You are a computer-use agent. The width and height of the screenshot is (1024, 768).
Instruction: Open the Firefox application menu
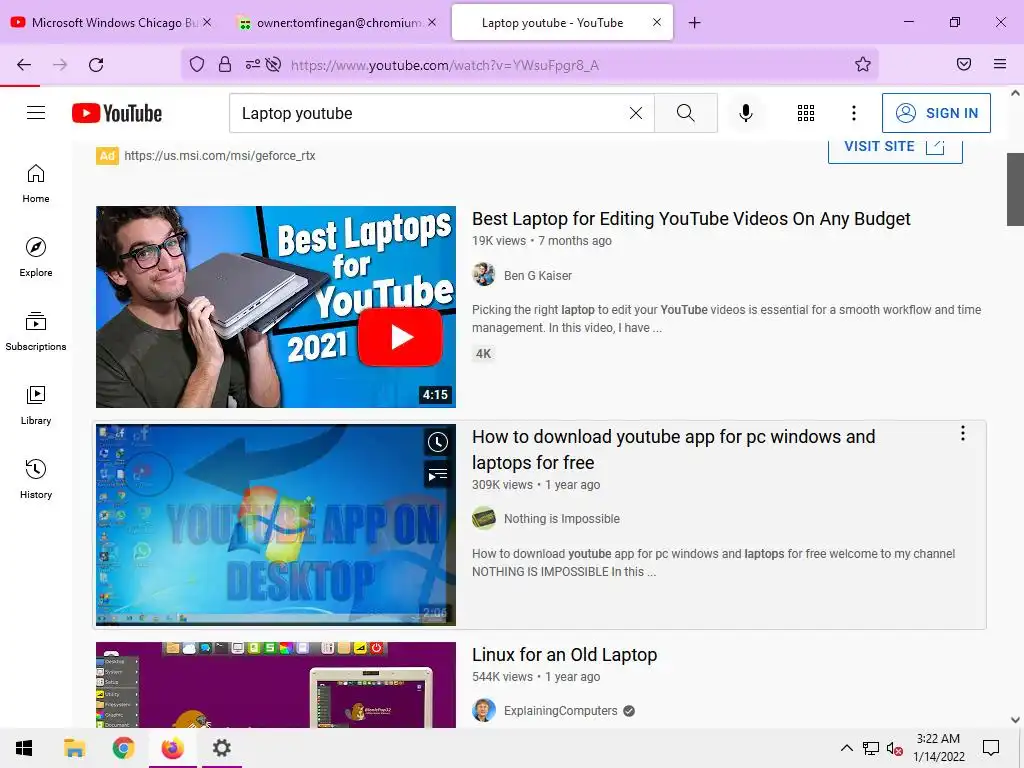(1000, 64)
